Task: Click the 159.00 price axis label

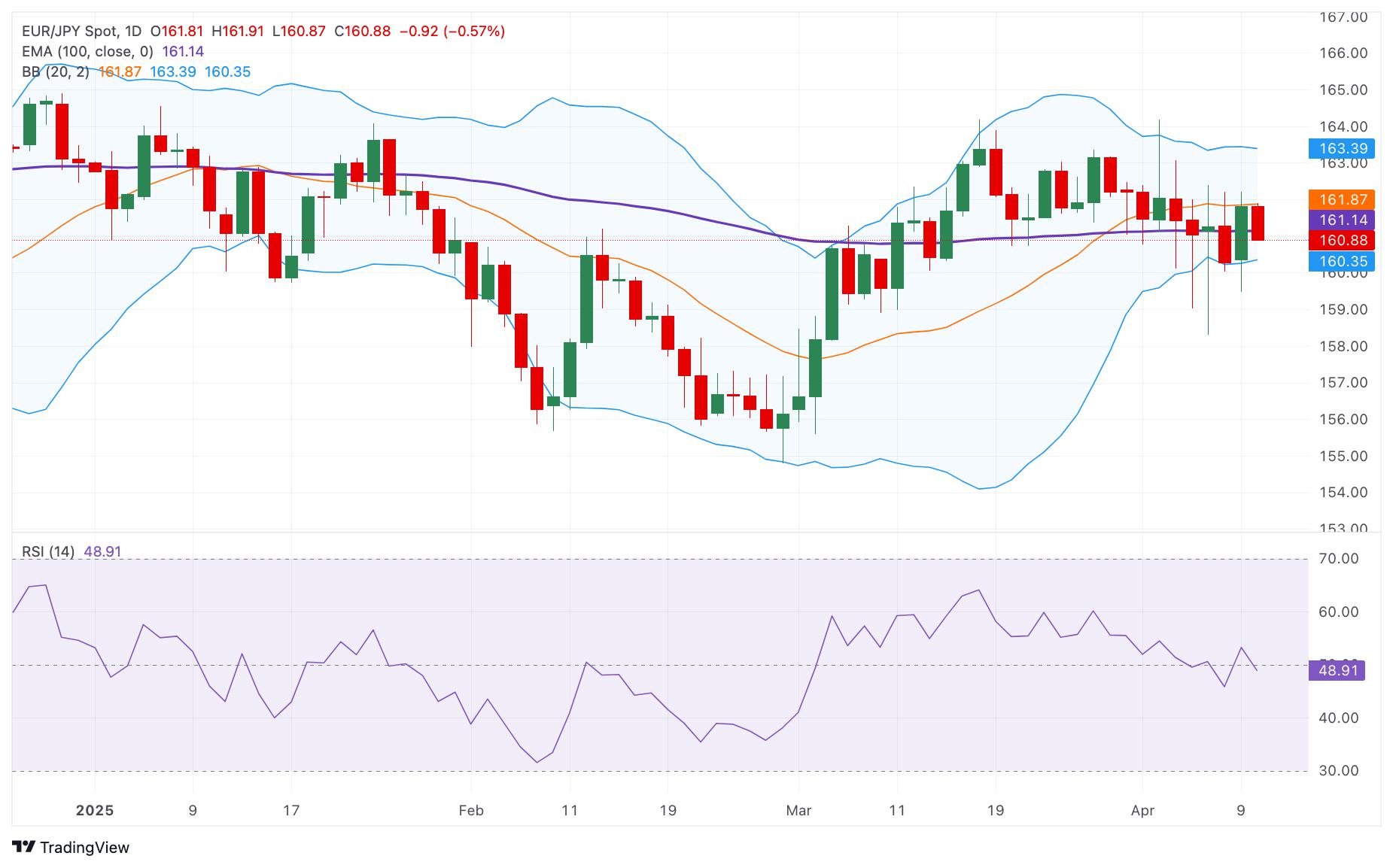Action: [1345, 309]
